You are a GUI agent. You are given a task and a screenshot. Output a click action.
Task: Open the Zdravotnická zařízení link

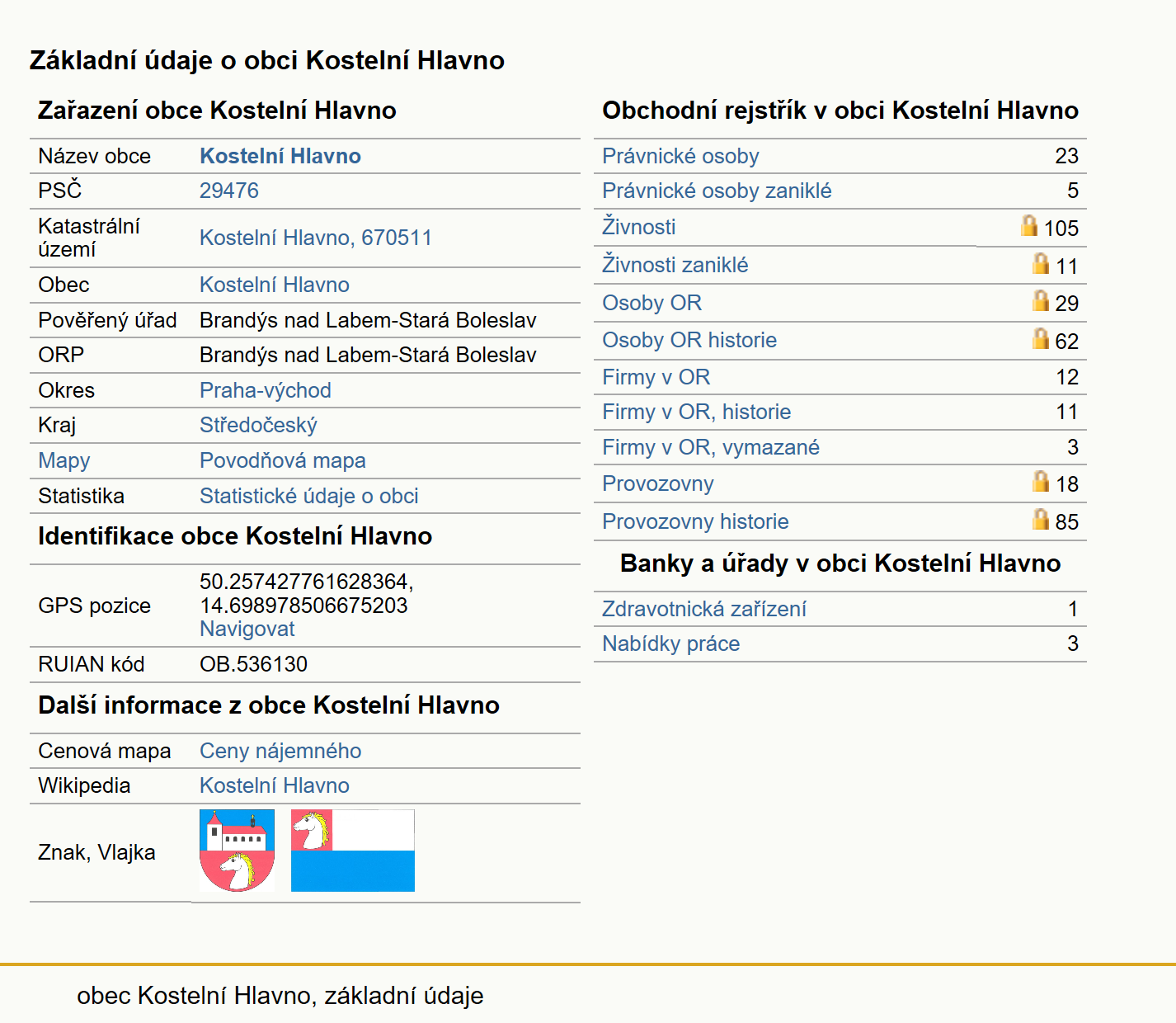coord(704,609)
